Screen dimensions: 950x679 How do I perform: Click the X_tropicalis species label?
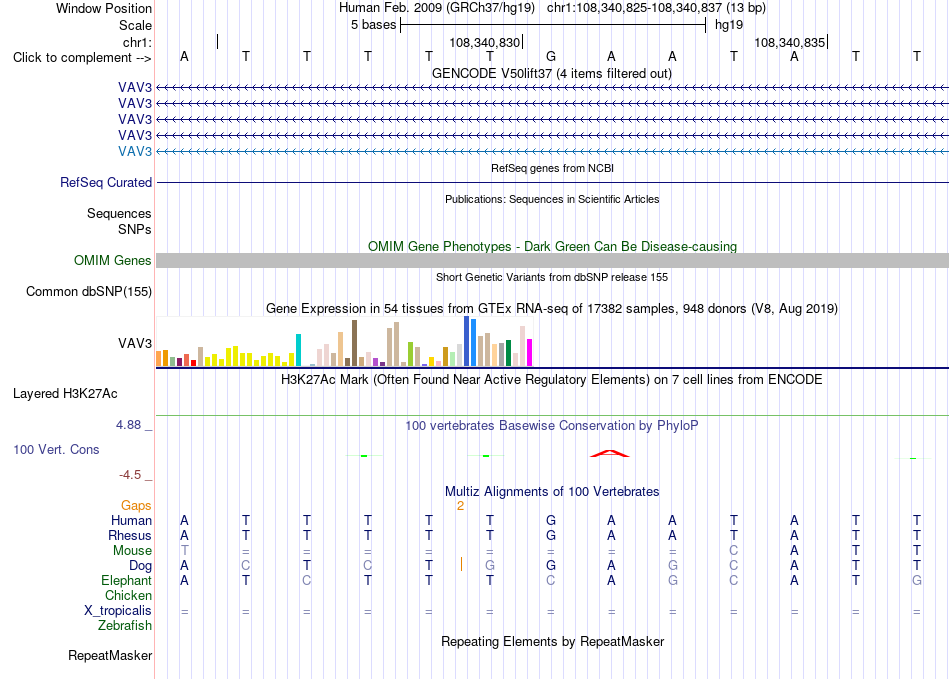click(x=118, y=611)
